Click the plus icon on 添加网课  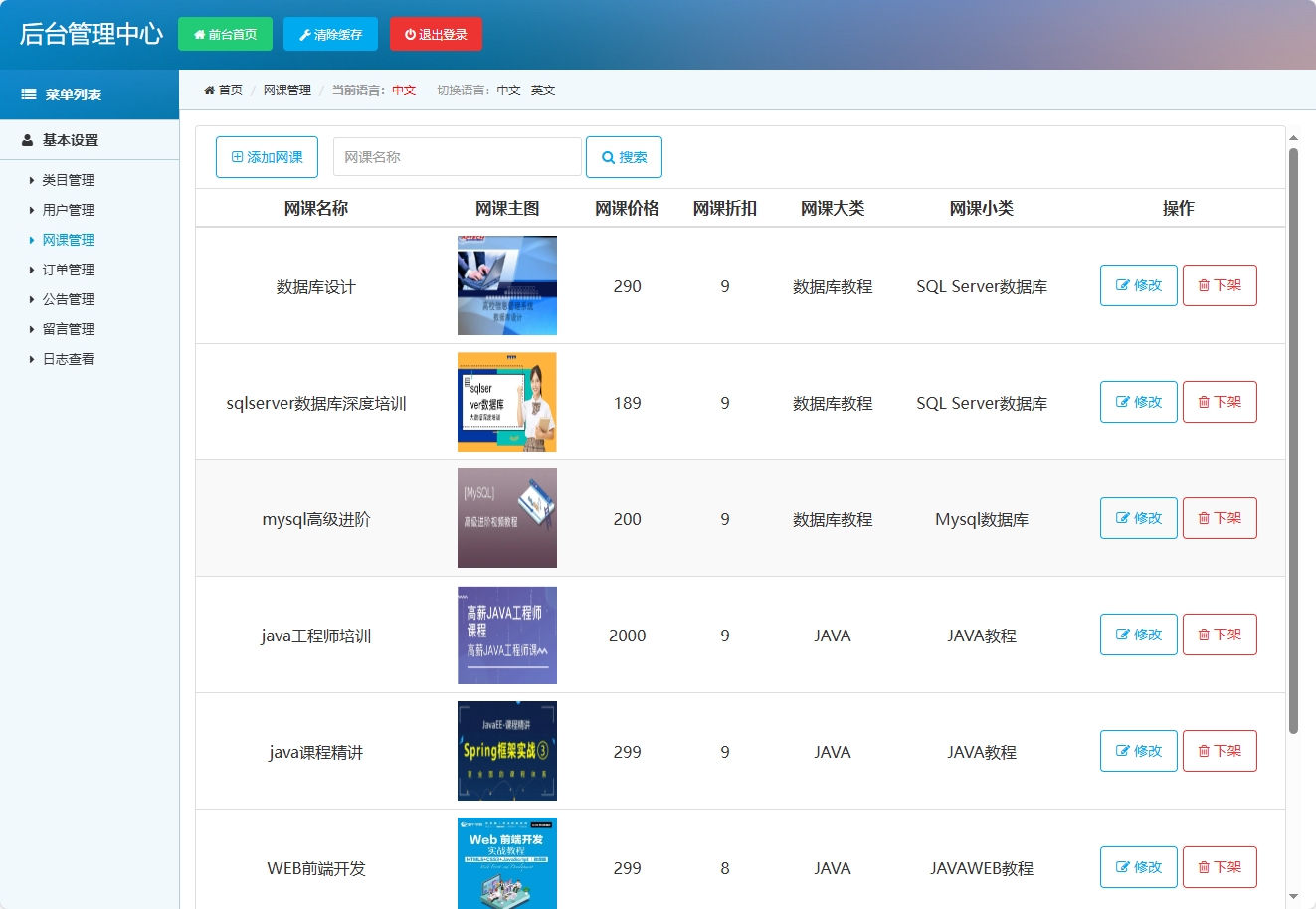(x=237, y=156)
